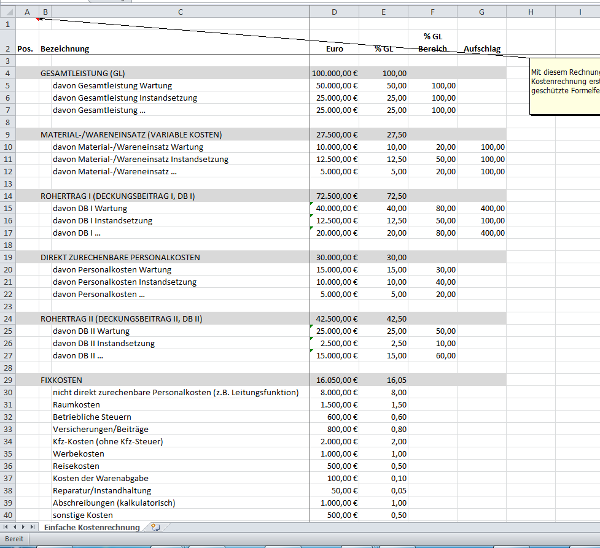Screen dimensions: 600x548
Task: Select row 14 header
Action: (x=7, y=196)
